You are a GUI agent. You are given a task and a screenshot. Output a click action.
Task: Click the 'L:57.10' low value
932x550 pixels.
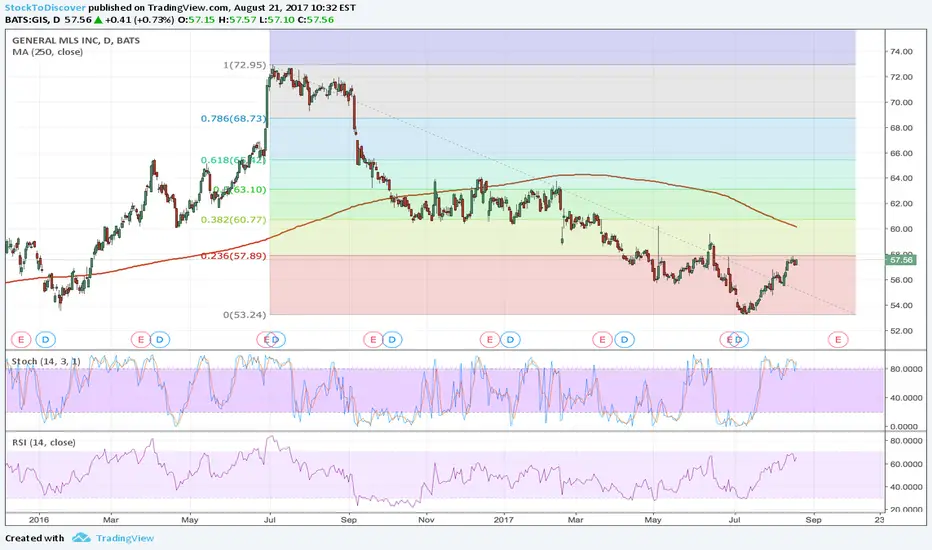click(x=276, y=20)
